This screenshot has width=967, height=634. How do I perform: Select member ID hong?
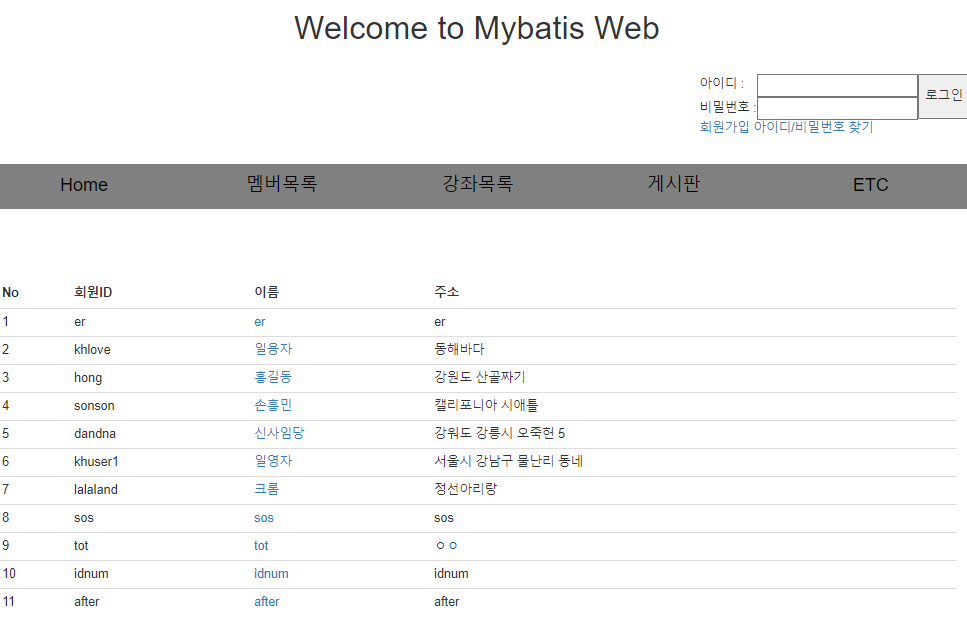(88, 378)
